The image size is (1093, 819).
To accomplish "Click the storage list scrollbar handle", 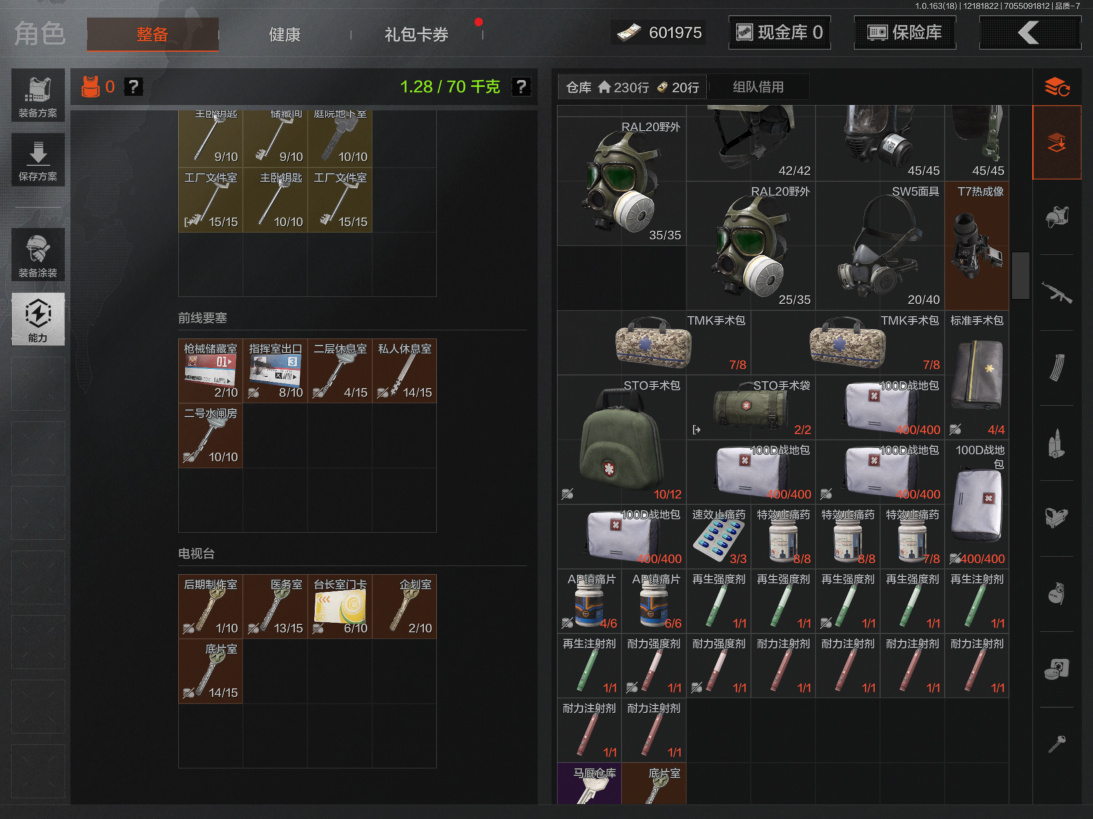I will pyautogui.click(x=1020, y=275).
